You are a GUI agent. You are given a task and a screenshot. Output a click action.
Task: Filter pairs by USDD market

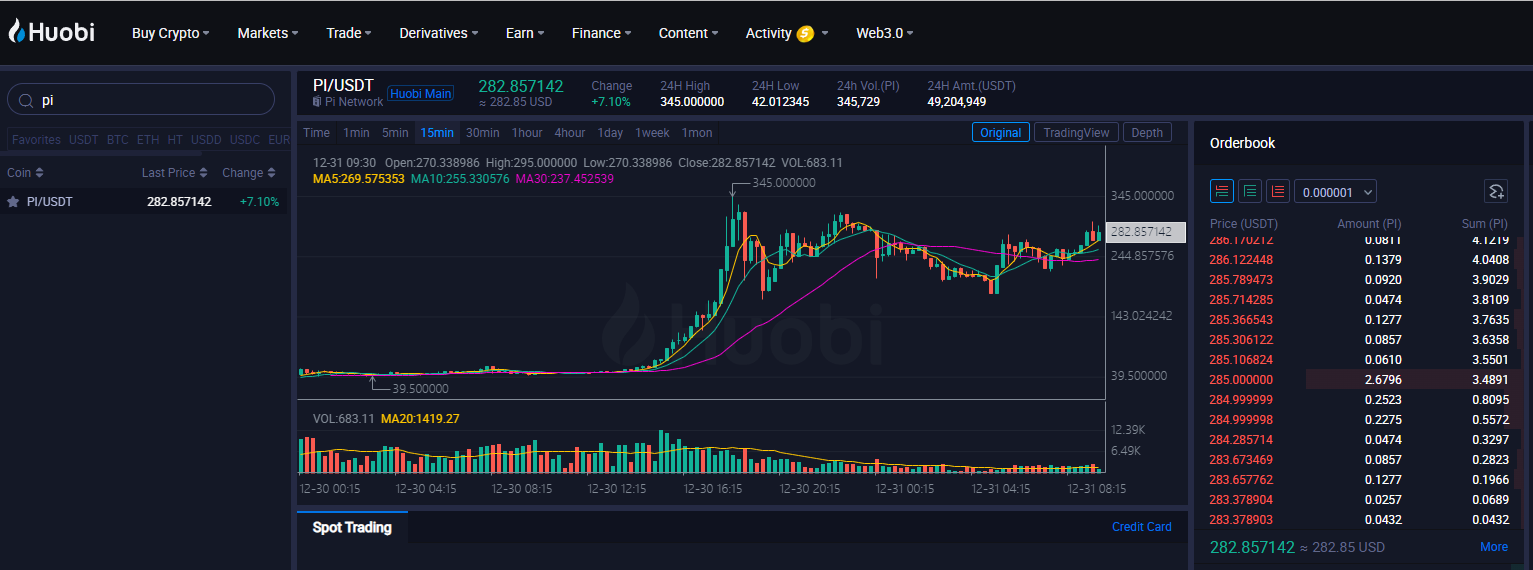click(x=206, y=140)
